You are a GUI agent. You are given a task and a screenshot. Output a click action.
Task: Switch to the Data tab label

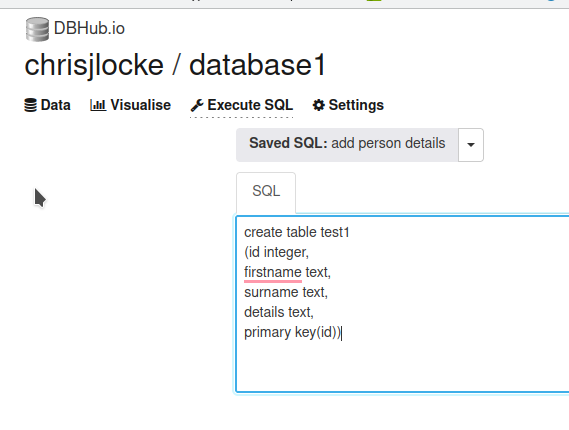[x=56, y=105]
